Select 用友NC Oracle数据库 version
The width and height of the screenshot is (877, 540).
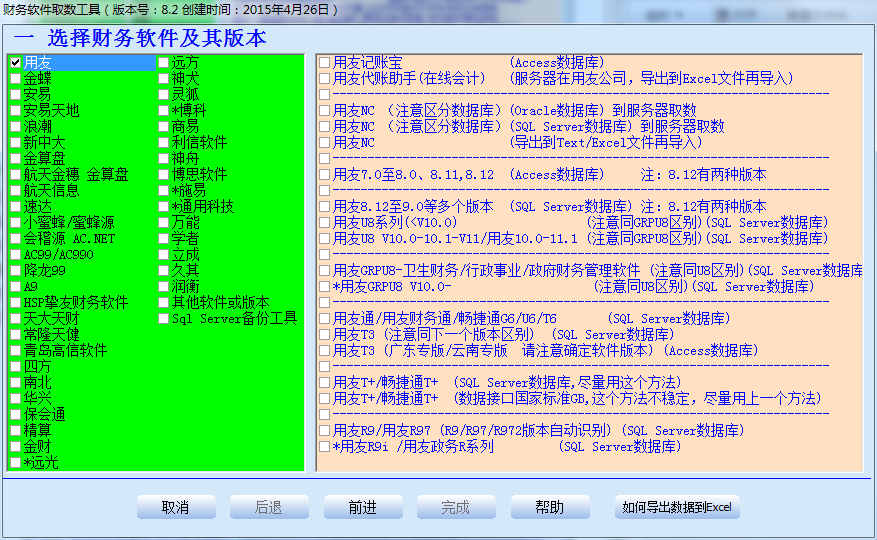pos(324,111)
